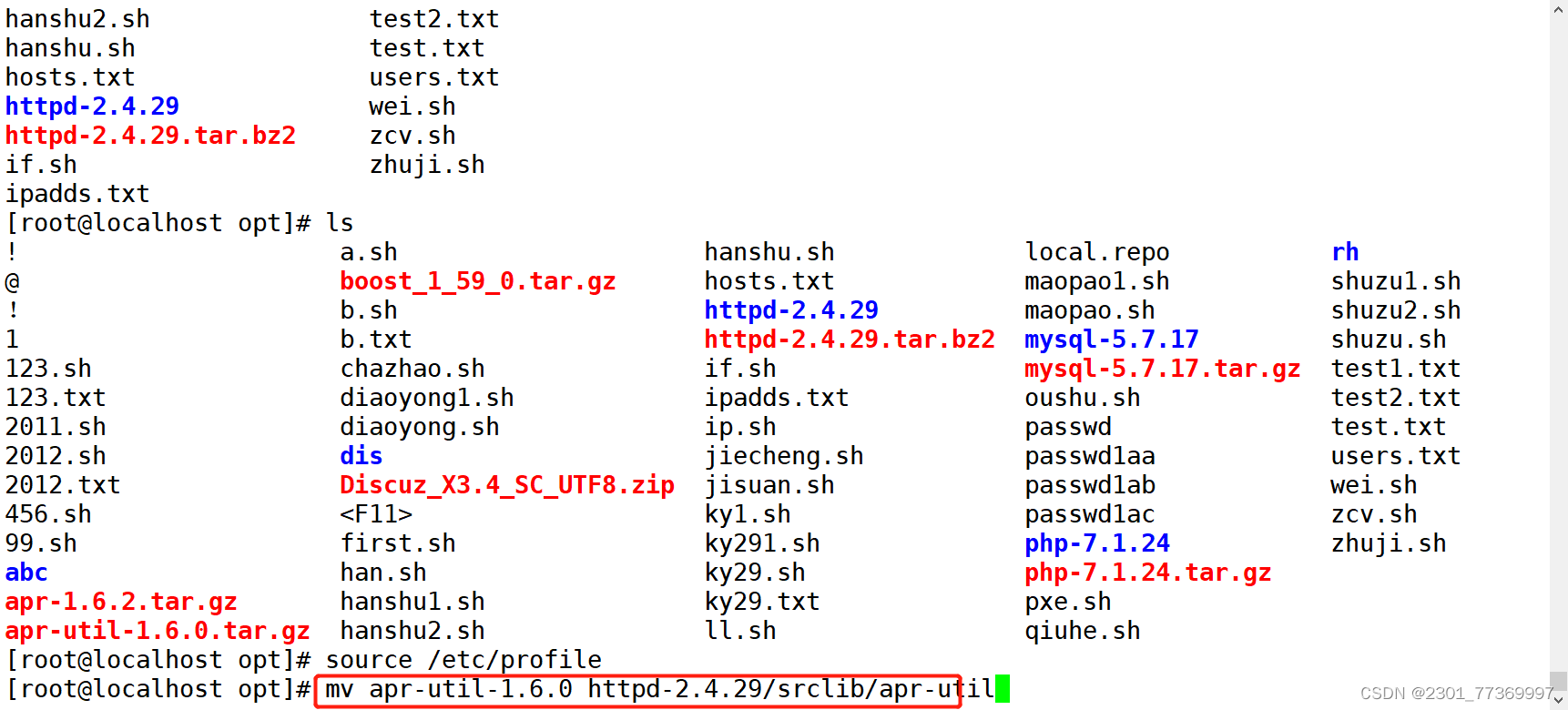Click 'apr-1.6.2.tar.gz' file name
Image resolution: width=1568 pixels, height=710 pixels.
pyautogui.click(x=121, y=602)
